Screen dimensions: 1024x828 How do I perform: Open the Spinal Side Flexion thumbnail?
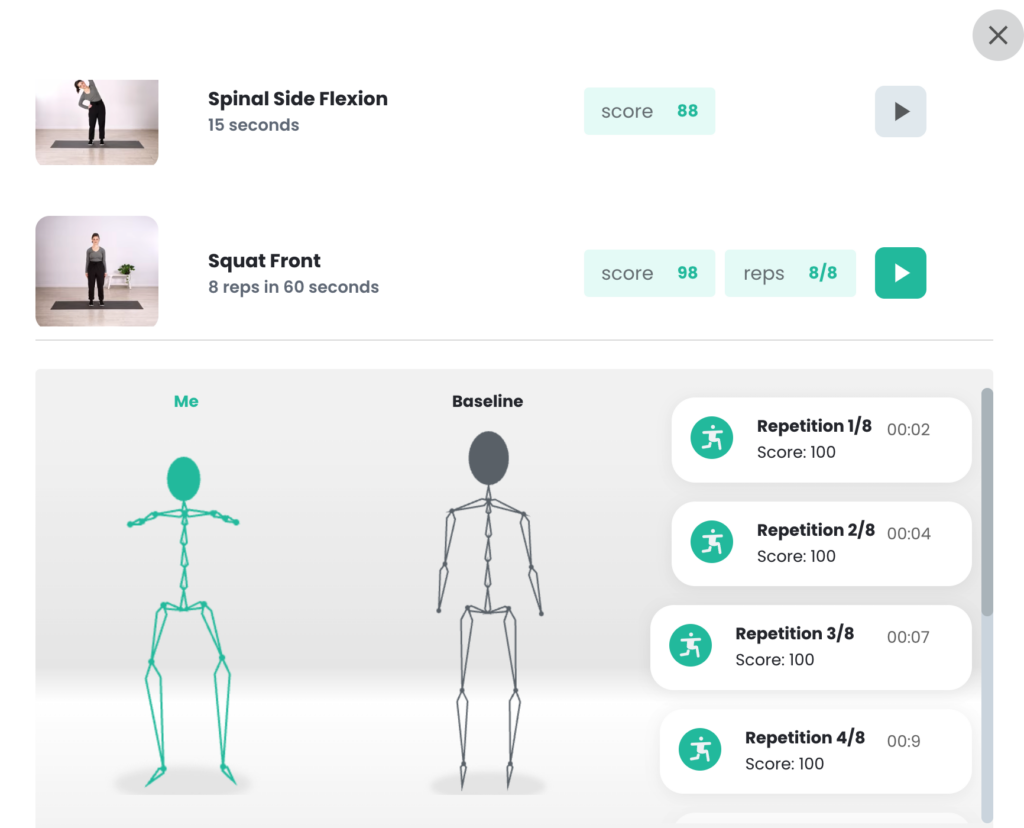(97, 122)
